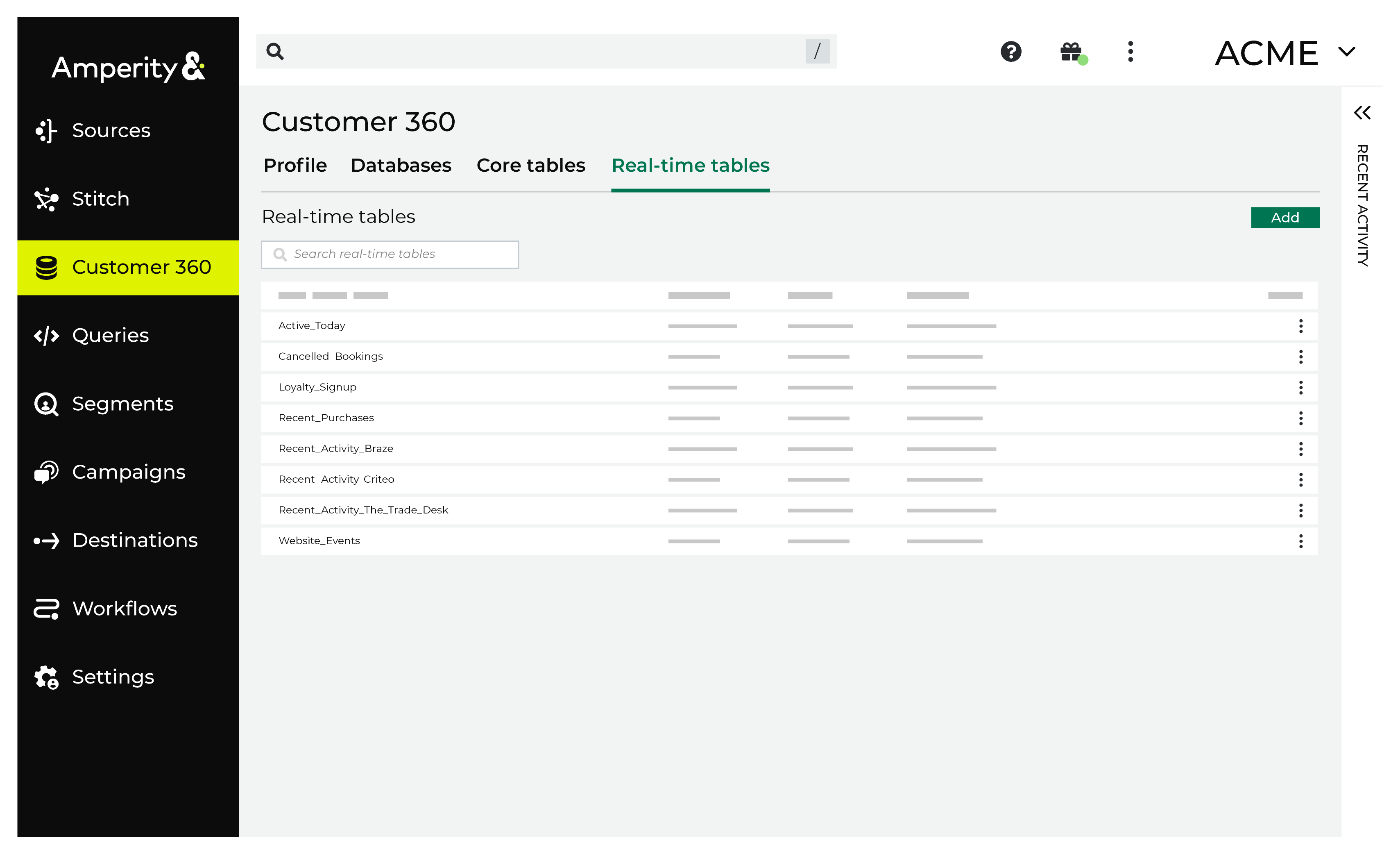Open options menu for Loyalty_Signup row
1400x854 pixels.
click(1300, 387)
